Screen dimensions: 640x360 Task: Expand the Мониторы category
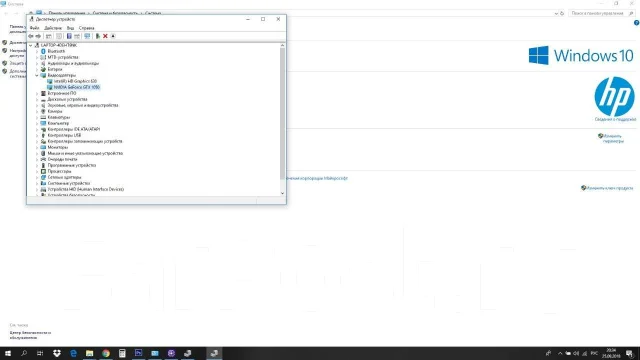(37, 147)
